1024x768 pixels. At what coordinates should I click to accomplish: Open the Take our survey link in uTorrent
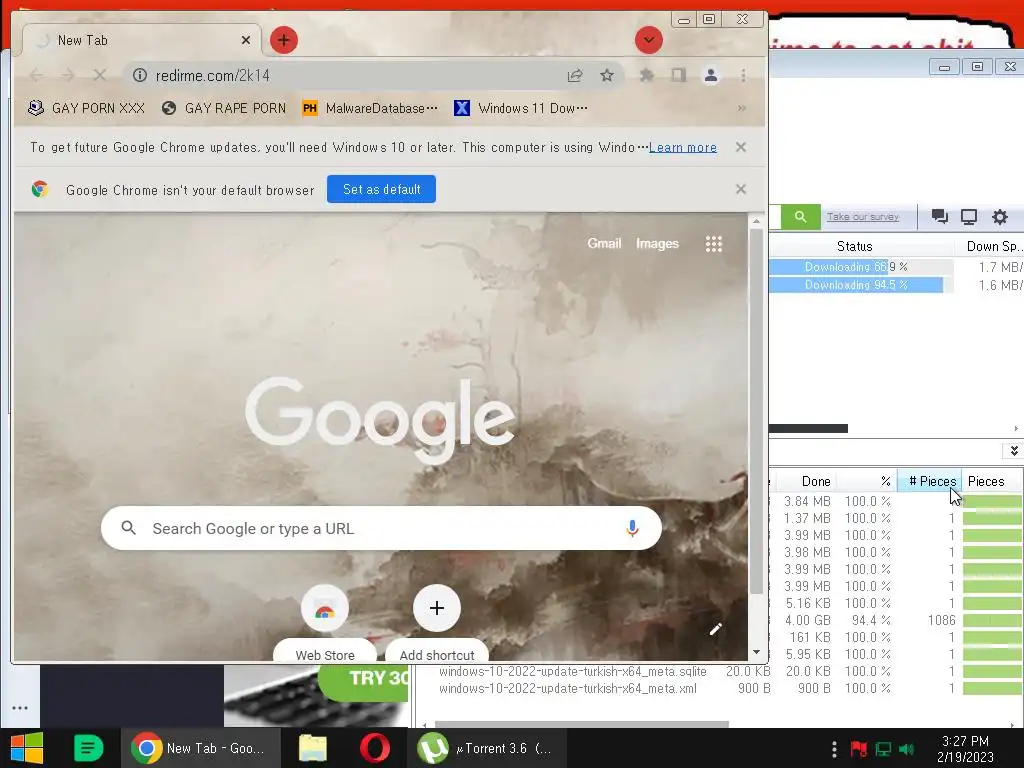coord(863,217)
